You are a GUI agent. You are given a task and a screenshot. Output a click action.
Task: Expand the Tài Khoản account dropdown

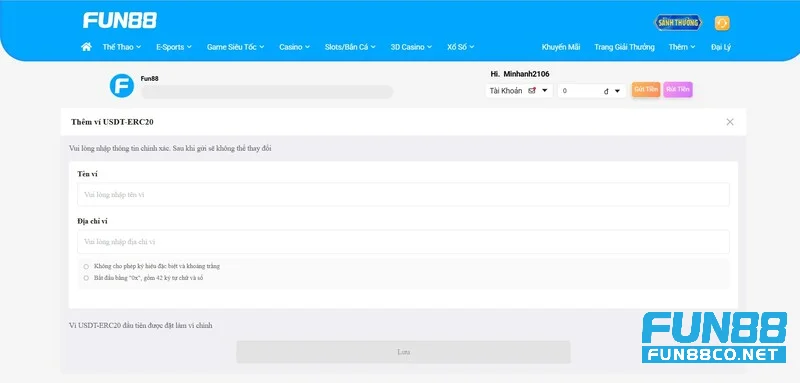519,91
